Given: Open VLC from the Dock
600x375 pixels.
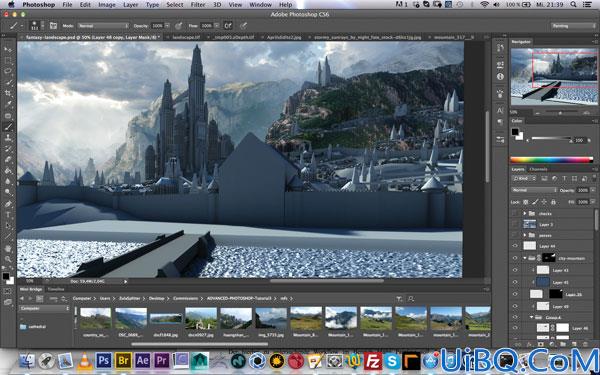Looking at the screenshot, I should pos(85,360).
